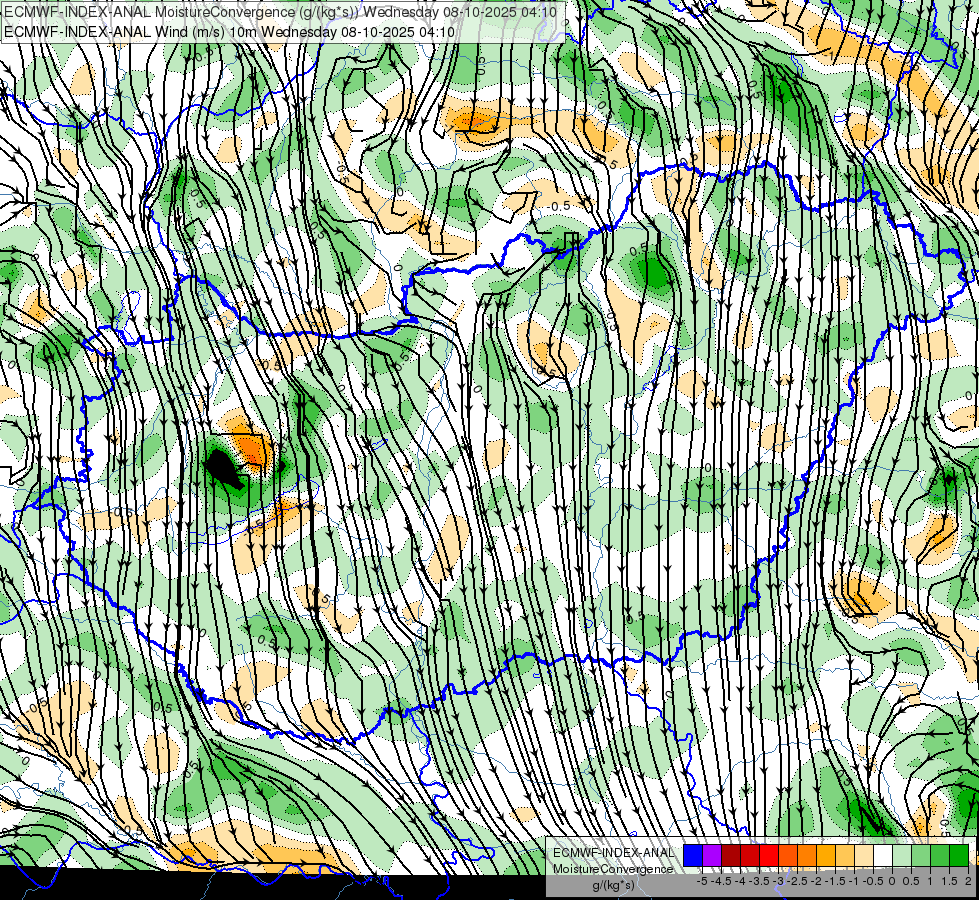This screenshot has width=979, height=900.
Task: Select the darkest green legend swatch near 2
Action: [958, 856]
